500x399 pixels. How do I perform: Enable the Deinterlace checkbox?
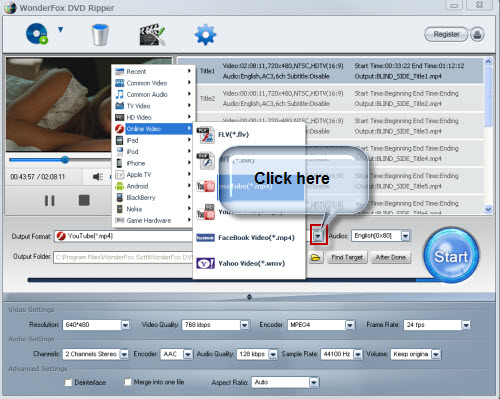coord(68,382)
